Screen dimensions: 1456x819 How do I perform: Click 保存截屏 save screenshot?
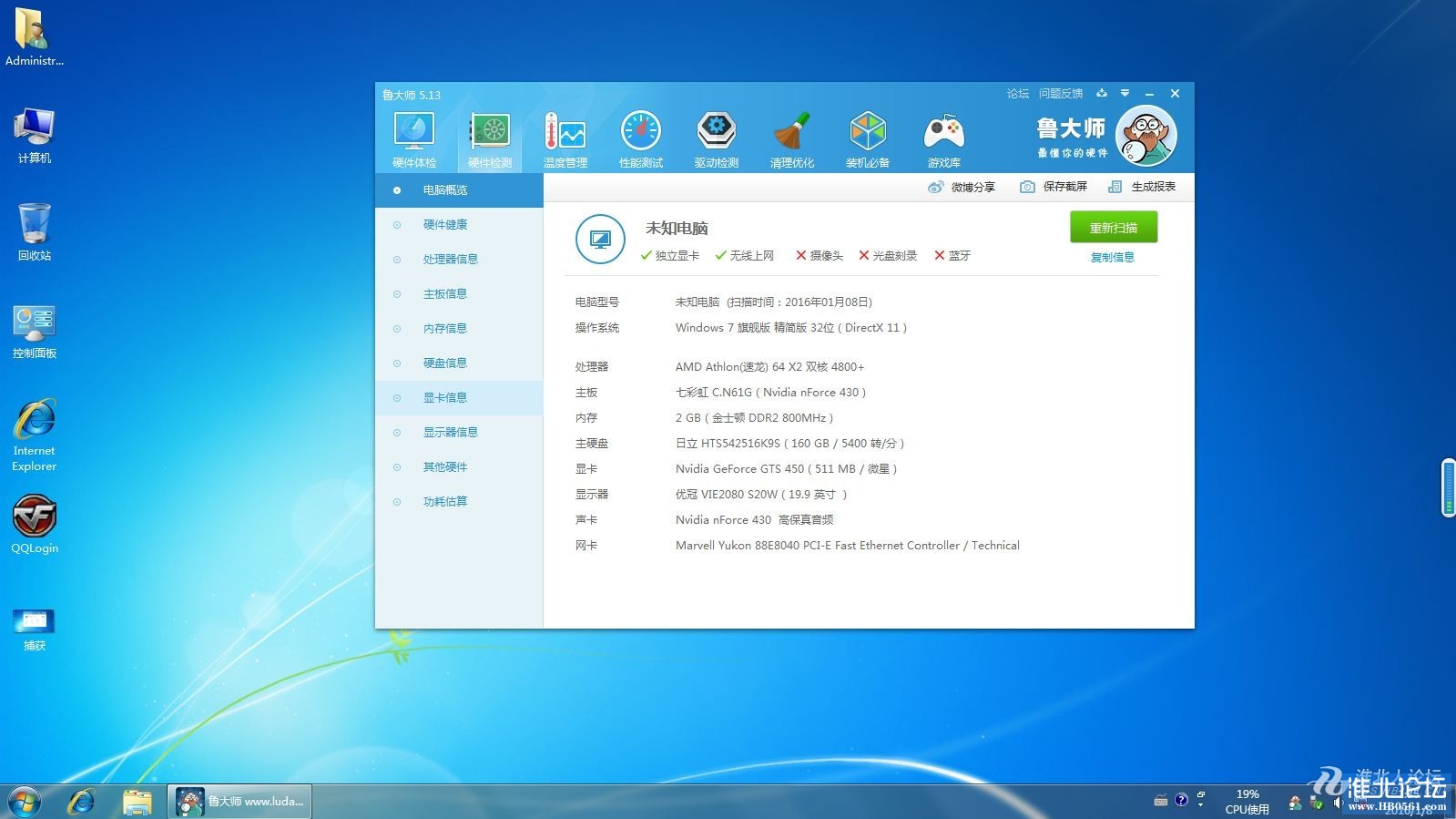point(1054,187)
